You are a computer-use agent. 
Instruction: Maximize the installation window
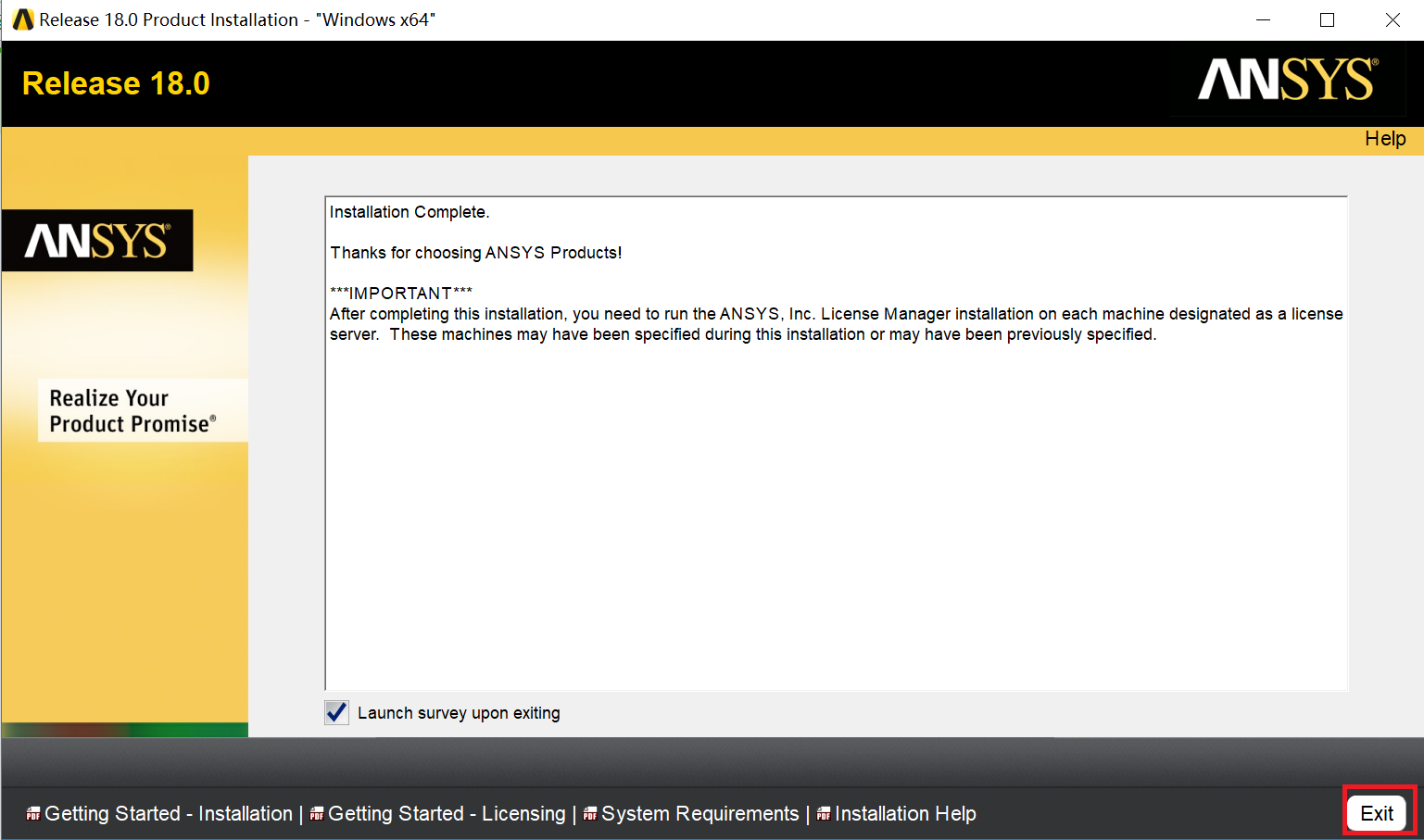pyautogui.click(x=1327, y=19)
